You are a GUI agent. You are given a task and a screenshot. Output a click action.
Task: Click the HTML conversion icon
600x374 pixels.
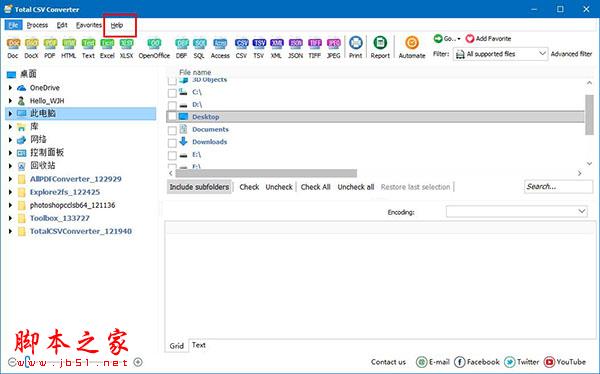point(69,43)
